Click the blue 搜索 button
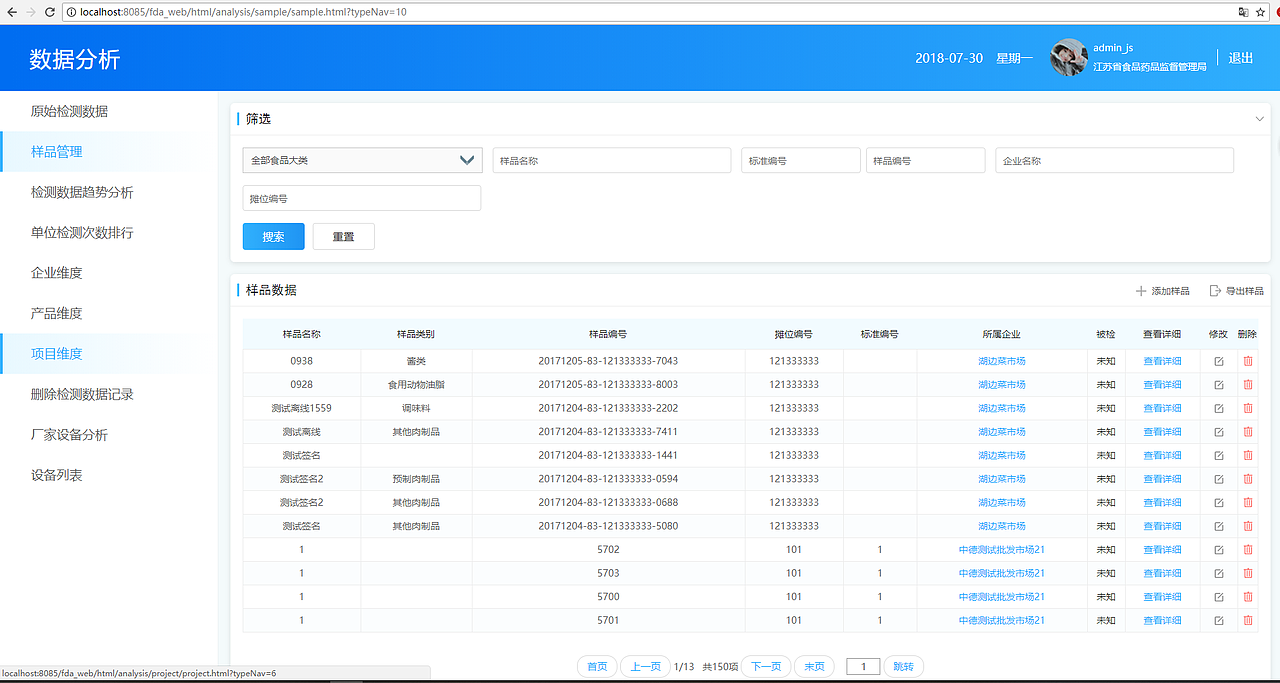The image size is (1280, 683). (273, 237)
